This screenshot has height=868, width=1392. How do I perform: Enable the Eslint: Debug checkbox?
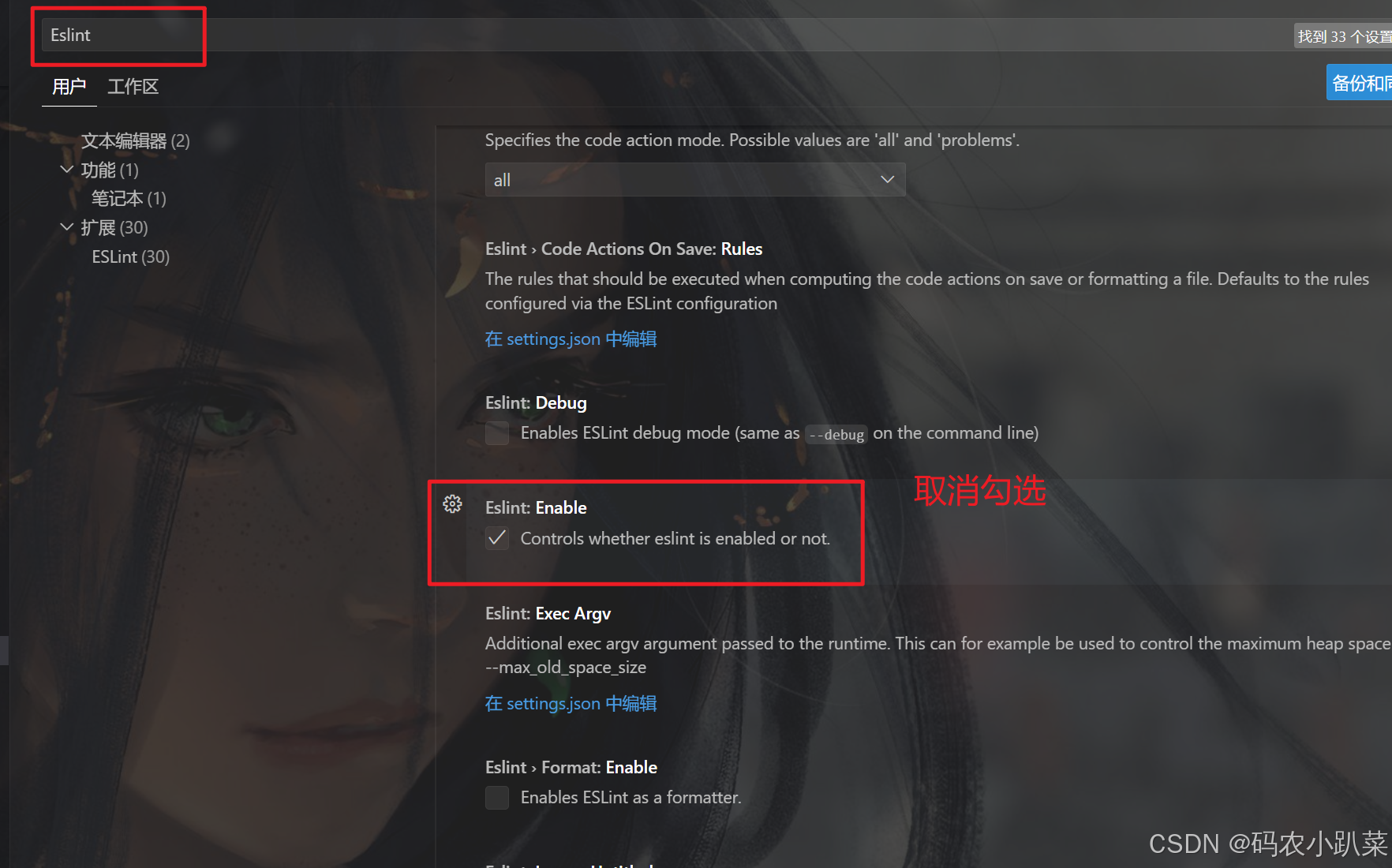[x=497, y=433]
